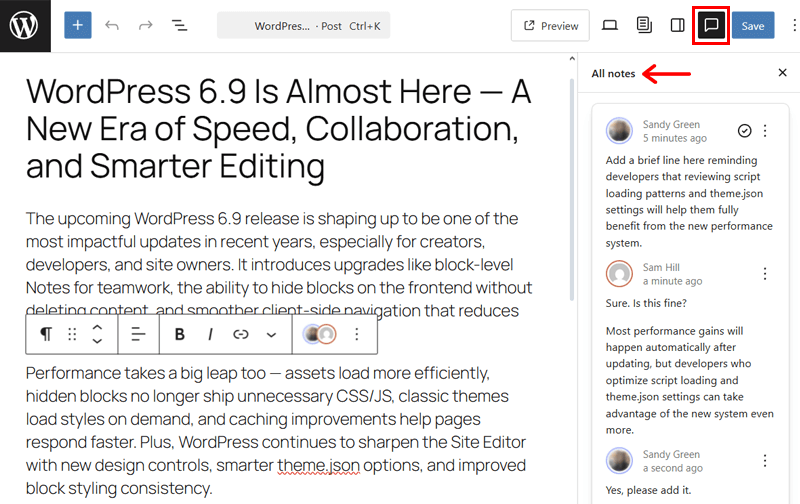
Task: Click the blue block inserter plus button
Action: (x=78, y=25)
